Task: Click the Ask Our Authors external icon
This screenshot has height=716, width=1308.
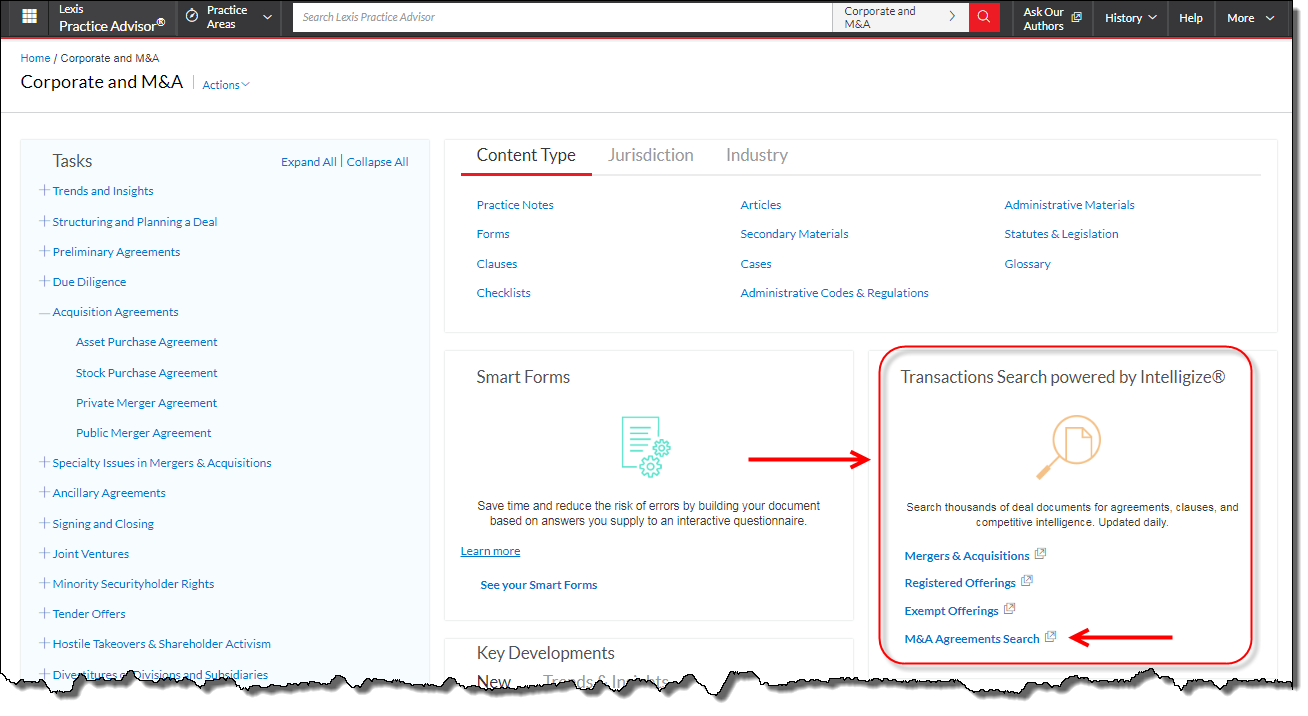Action: click(x=1077, y=17)
